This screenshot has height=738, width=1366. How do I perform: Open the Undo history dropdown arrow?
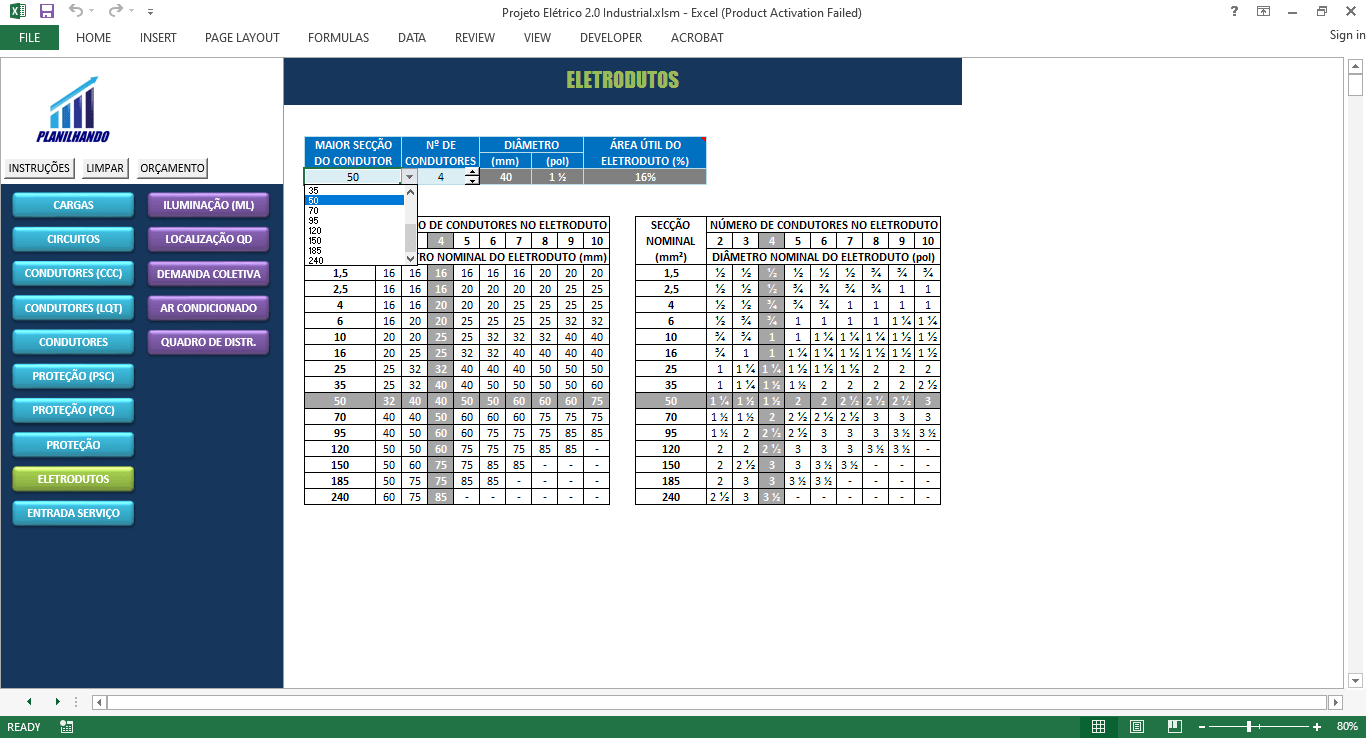click(91, 12)
